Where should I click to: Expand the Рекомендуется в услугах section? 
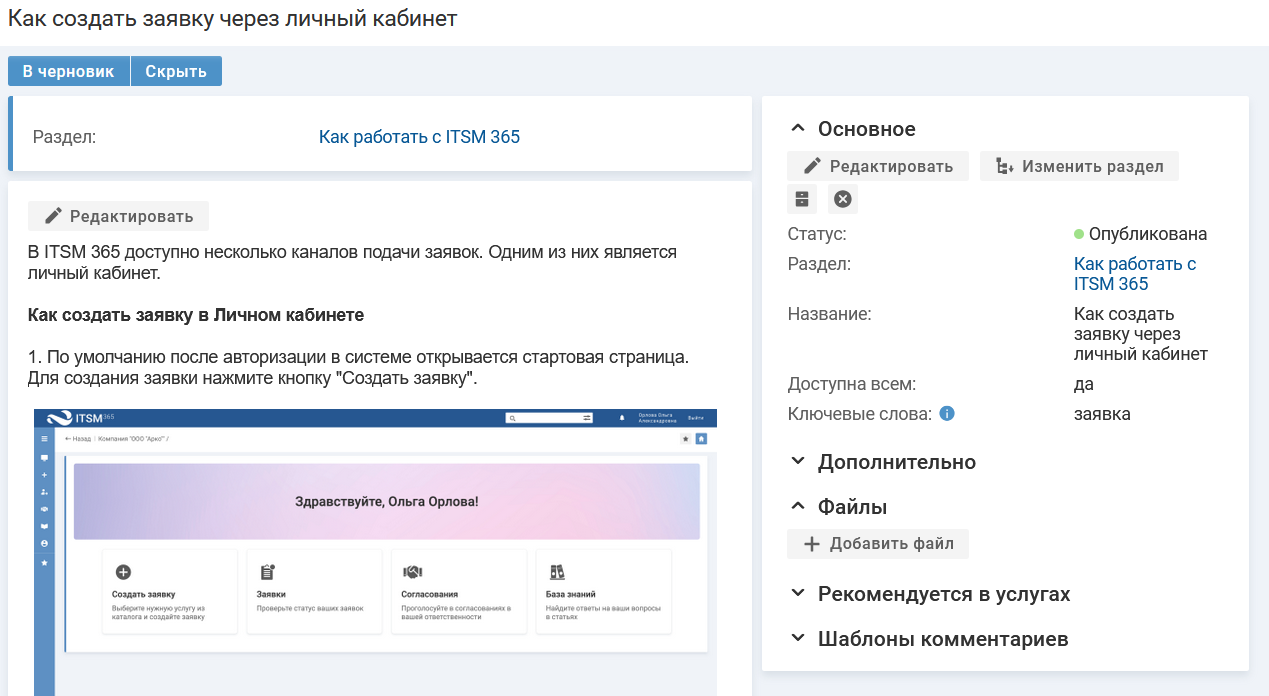click(929, 594)
